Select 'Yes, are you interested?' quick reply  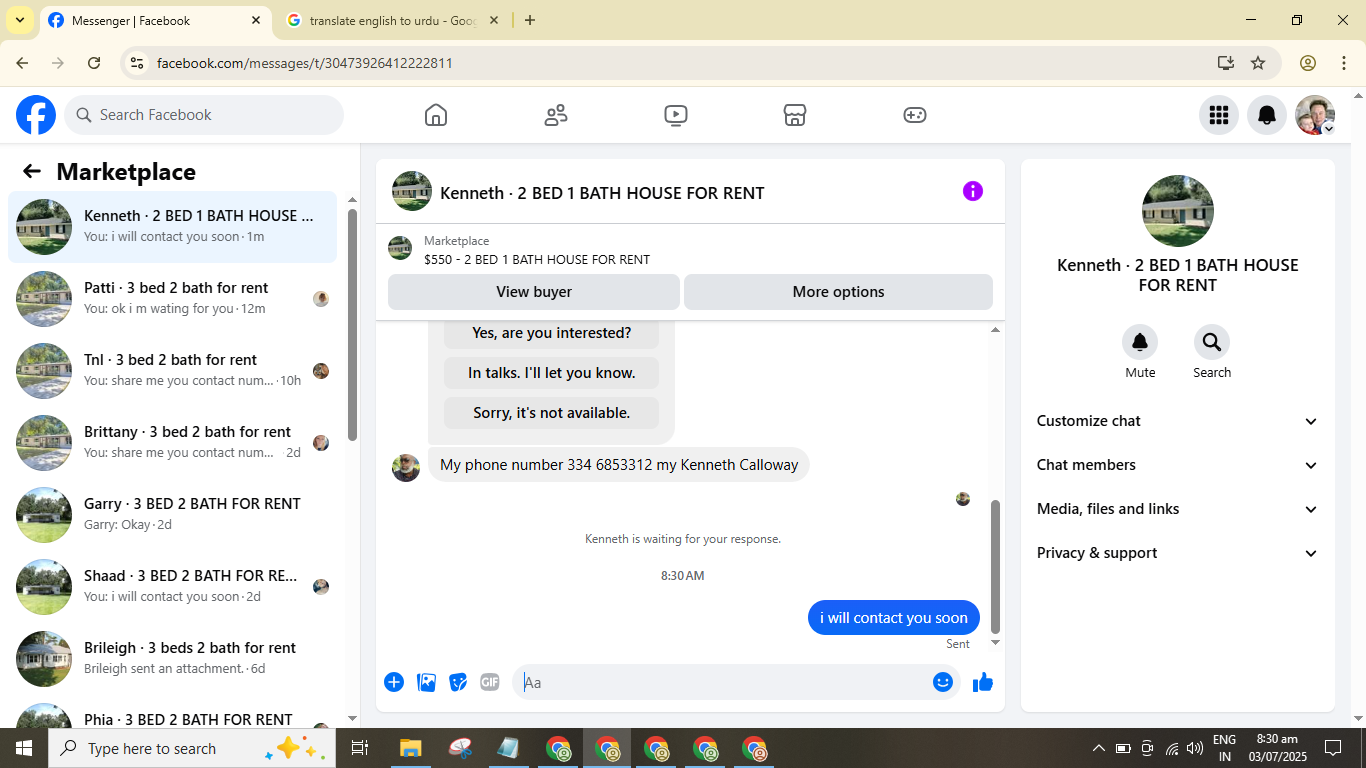(x=551, y=333)
